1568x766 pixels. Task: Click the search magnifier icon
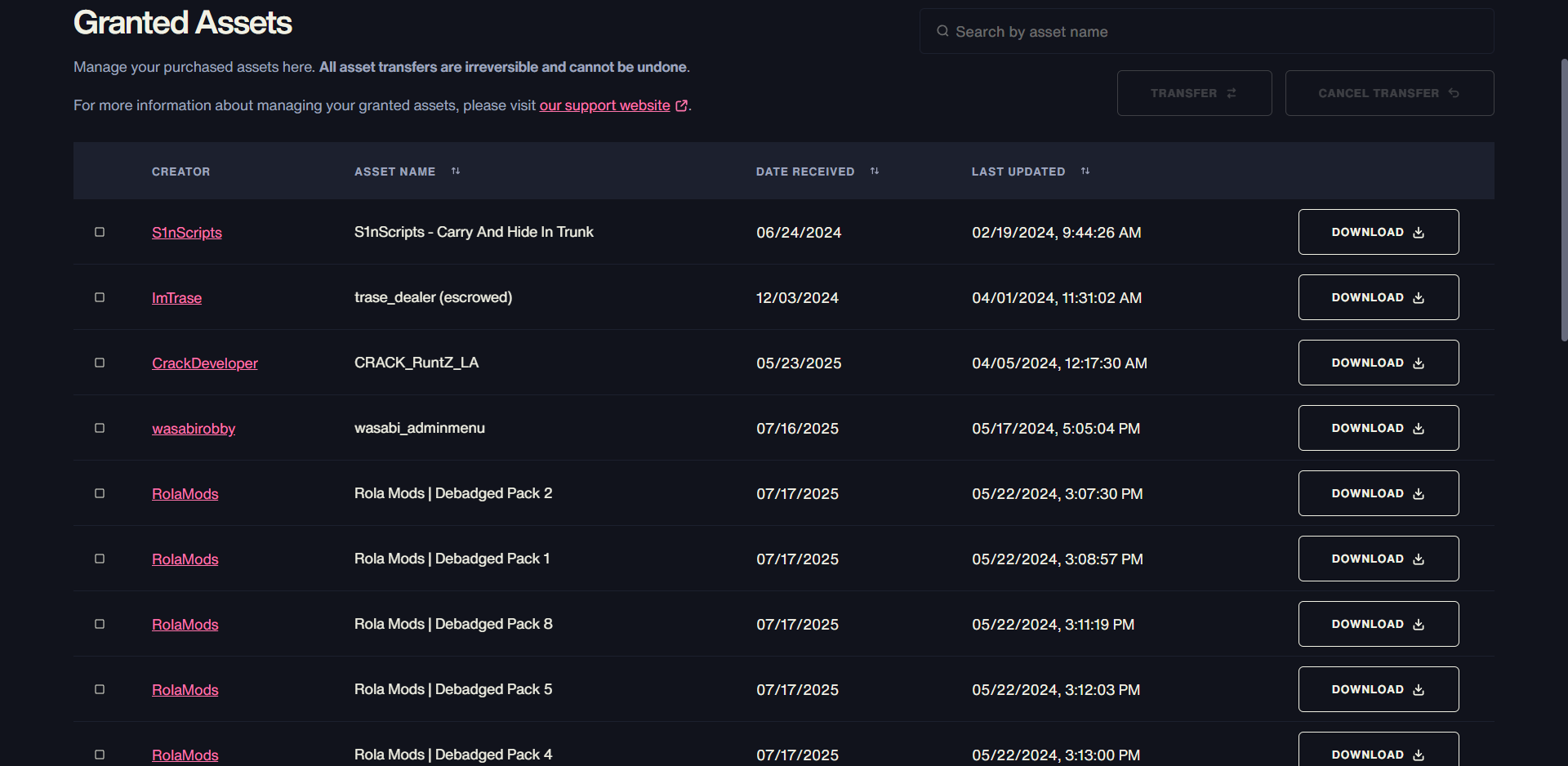point(942,31)
